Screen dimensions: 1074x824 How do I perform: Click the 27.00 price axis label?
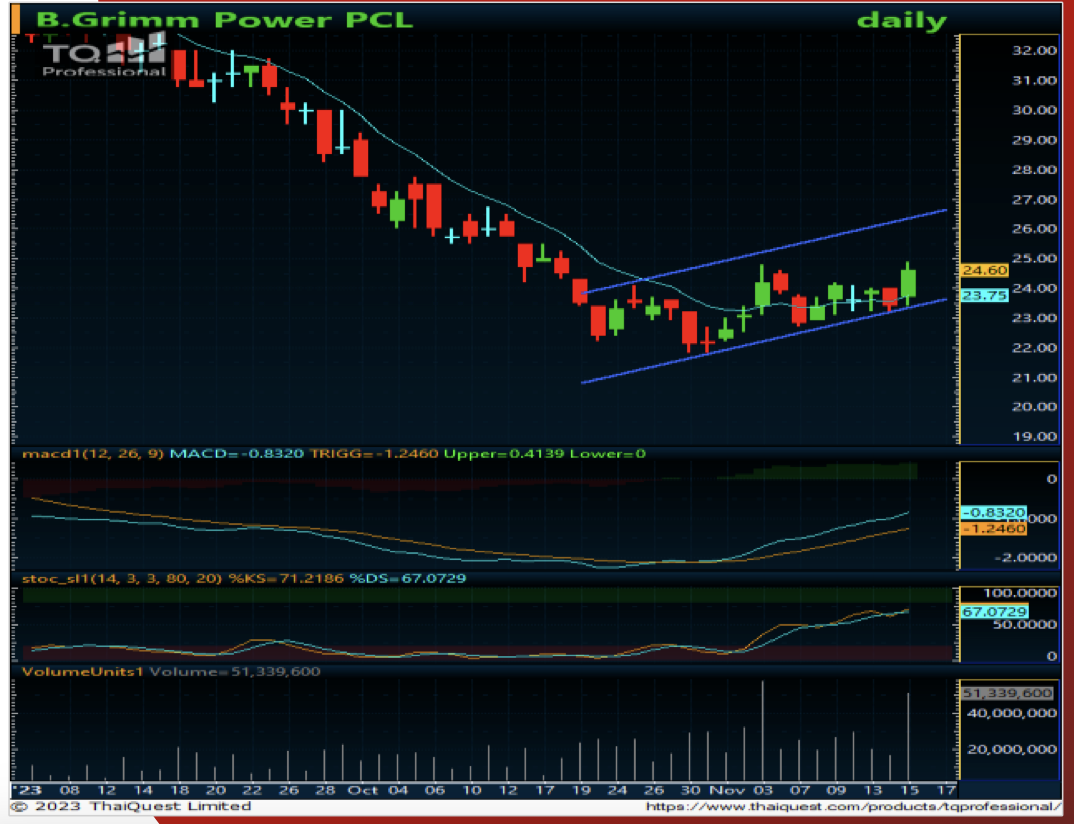click(x=1034, y=199)
